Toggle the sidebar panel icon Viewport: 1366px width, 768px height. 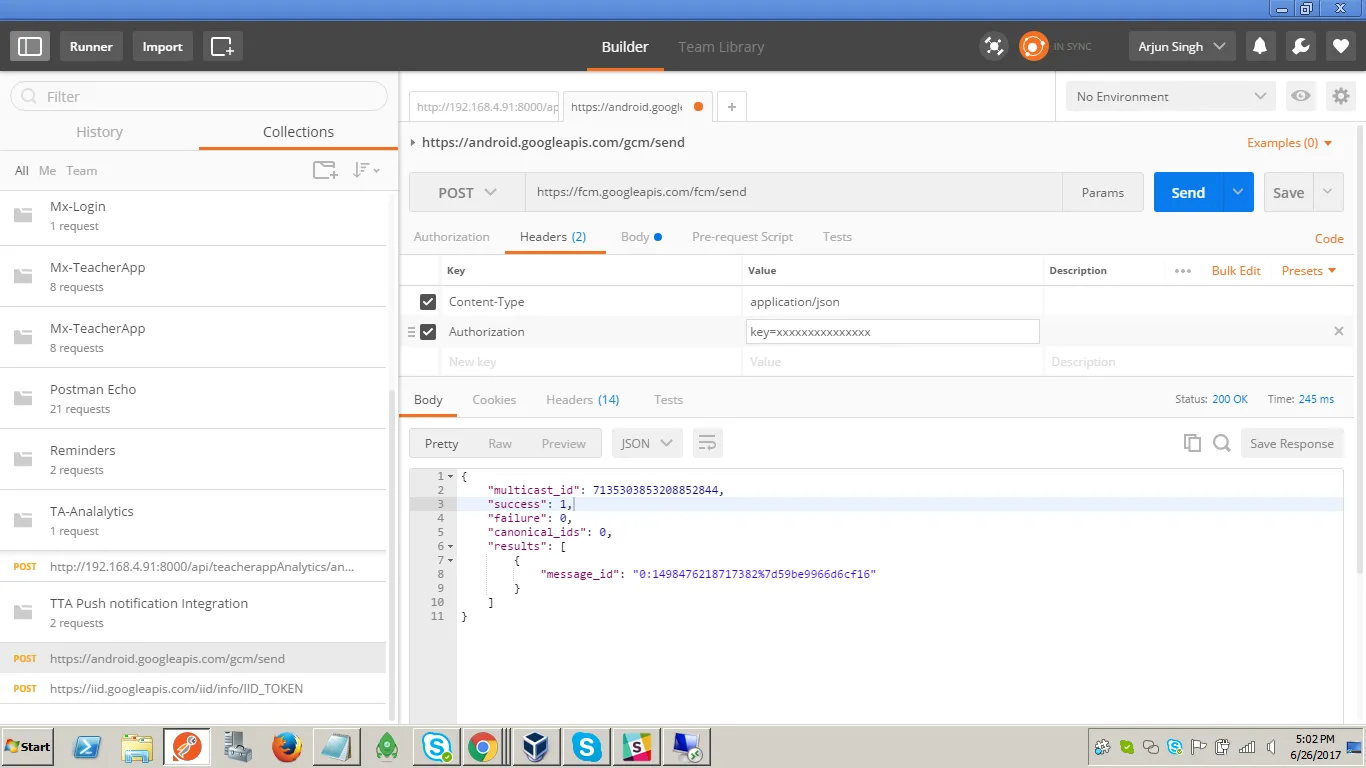[x=30, y=46]
